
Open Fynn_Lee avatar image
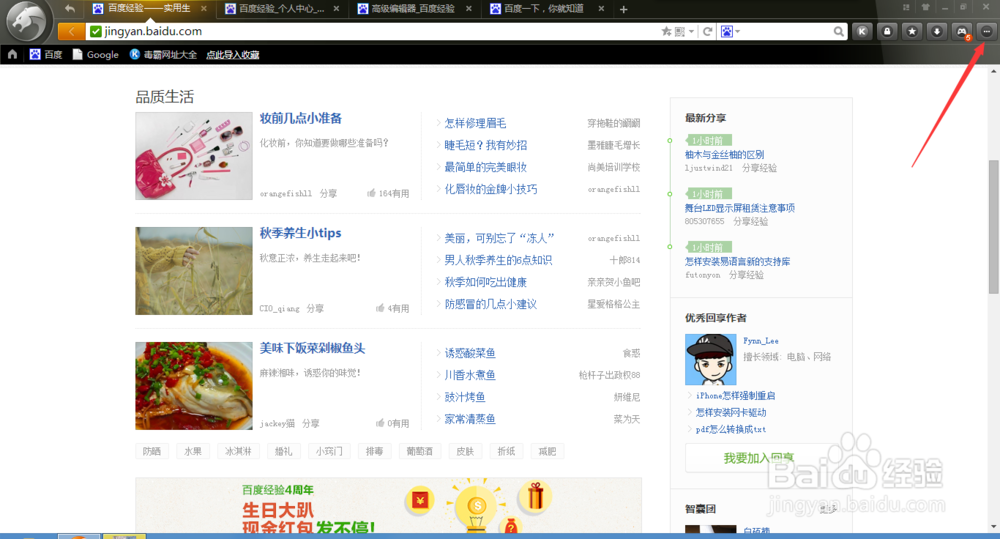click(x=710, y=360)
